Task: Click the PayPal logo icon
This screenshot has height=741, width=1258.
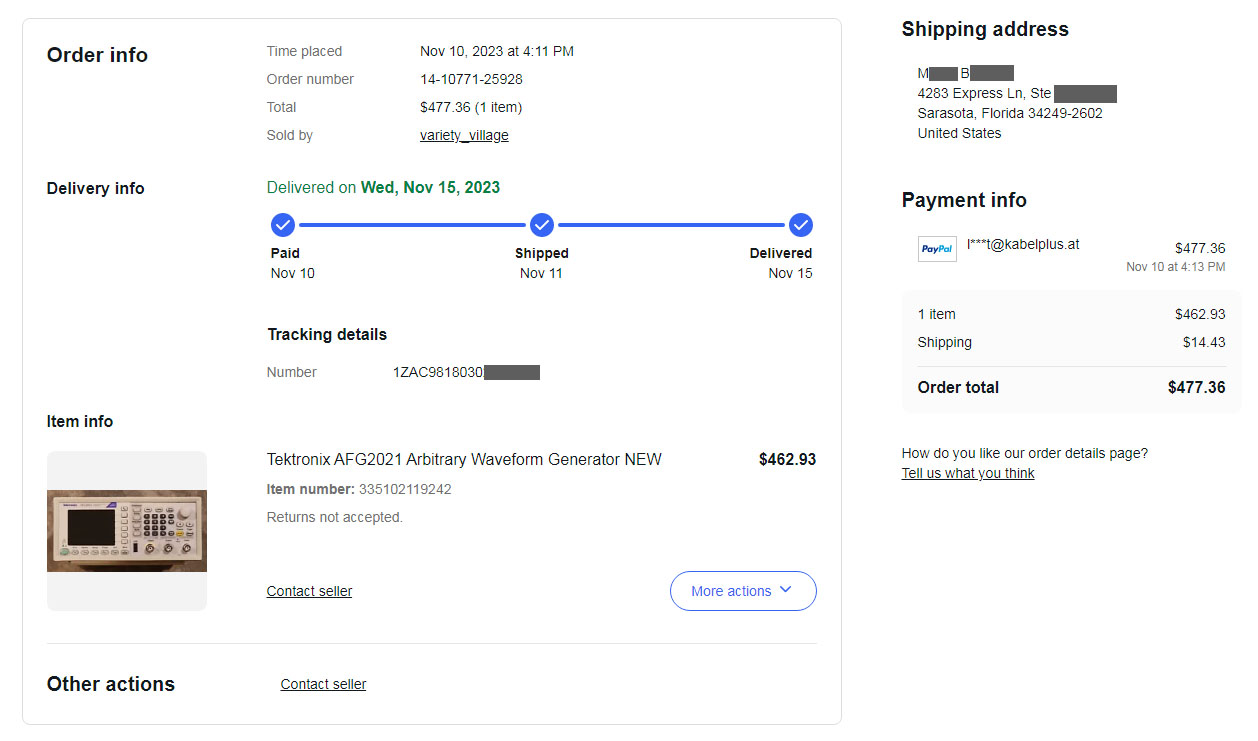Action: (x=937, y=249)
